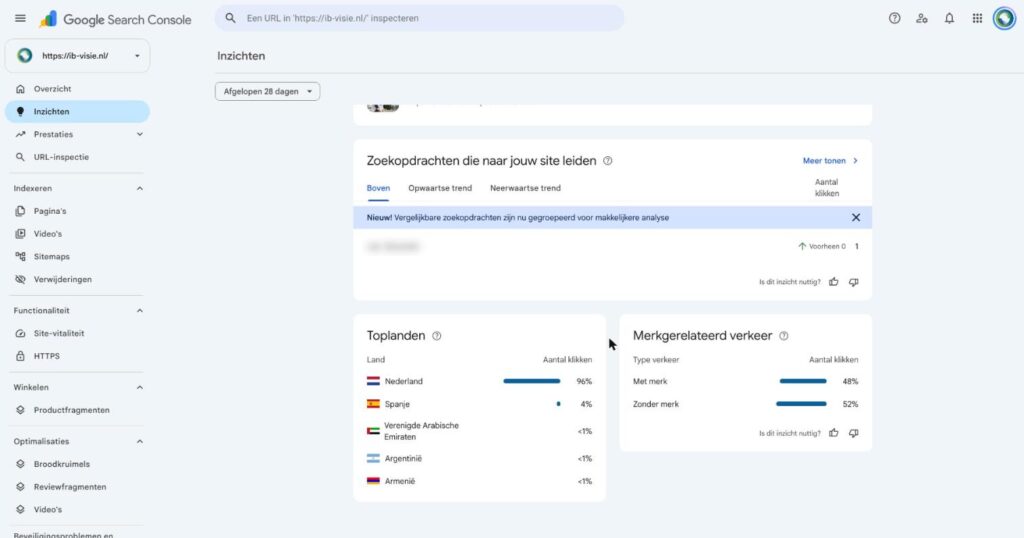The image size is (1024, 538).
Task: Click the Pagina's document icon
Action: click(20, 211)
